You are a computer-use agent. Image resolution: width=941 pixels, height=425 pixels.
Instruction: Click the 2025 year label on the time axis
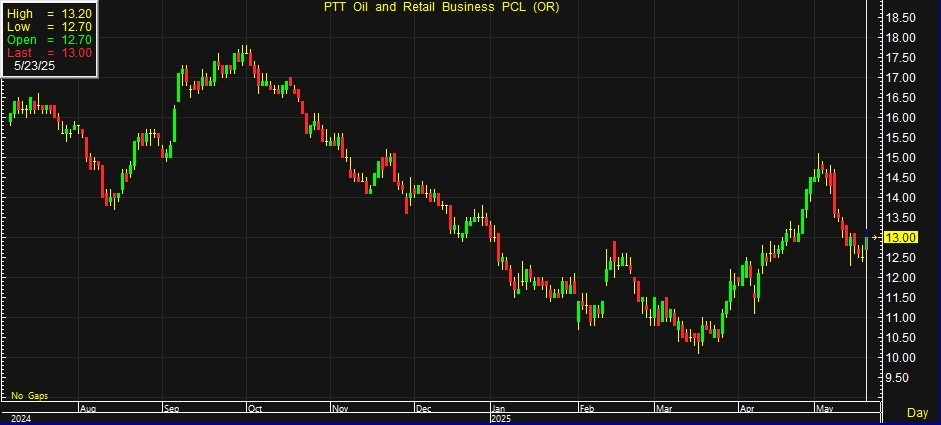501,418
